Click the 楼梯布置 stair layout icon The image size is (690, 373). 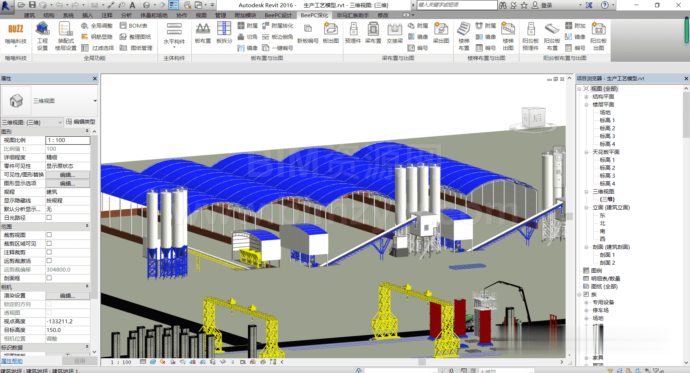pos(464,36)
